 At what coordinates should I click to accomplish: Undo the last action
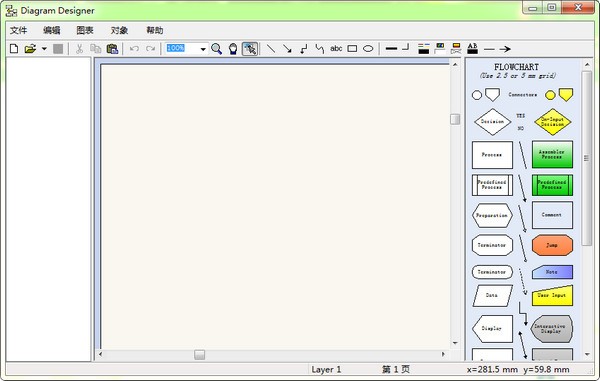pyautogui.click(x=134, y=49)
